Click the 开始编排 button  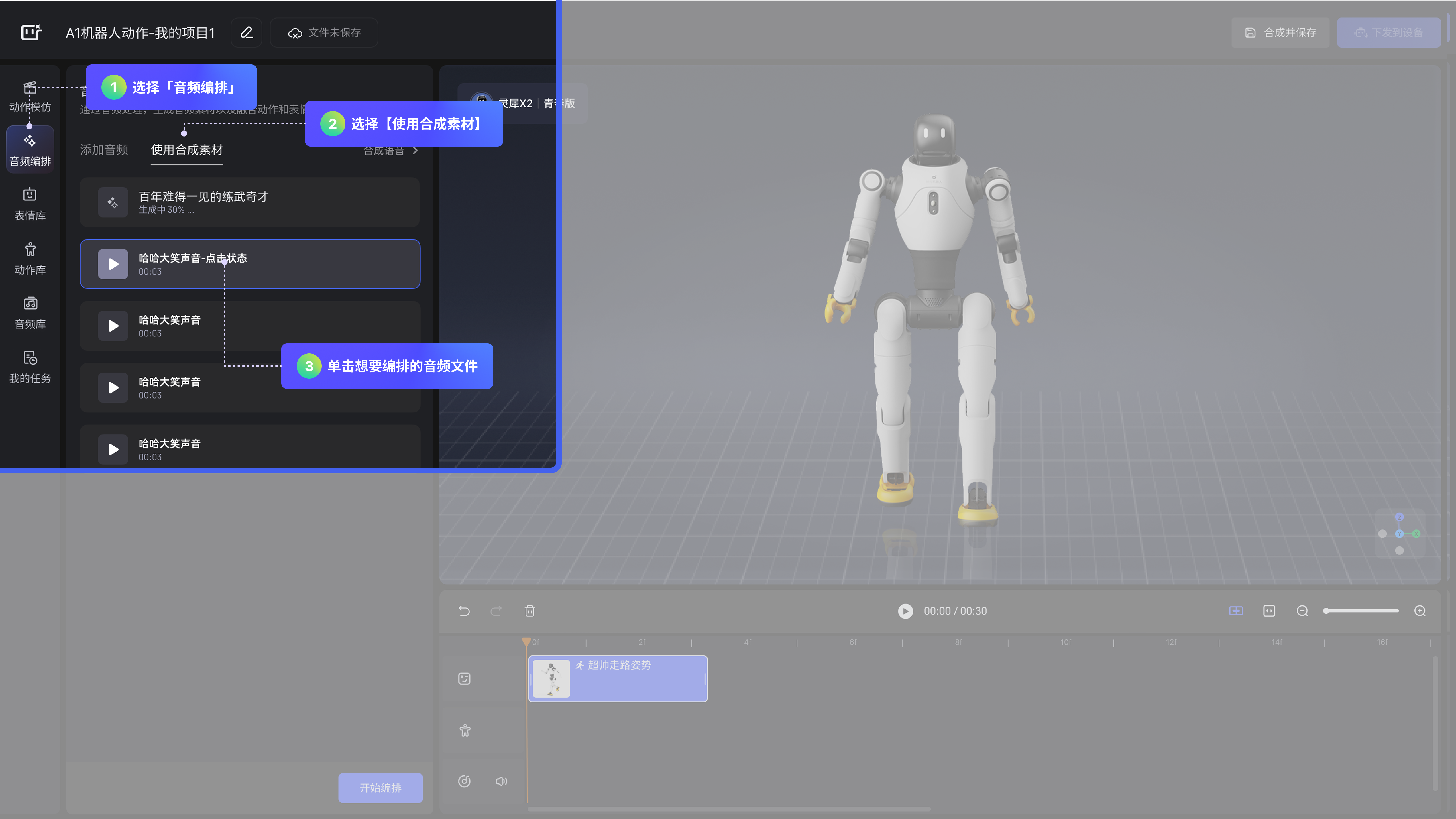(x=380, y=788)
